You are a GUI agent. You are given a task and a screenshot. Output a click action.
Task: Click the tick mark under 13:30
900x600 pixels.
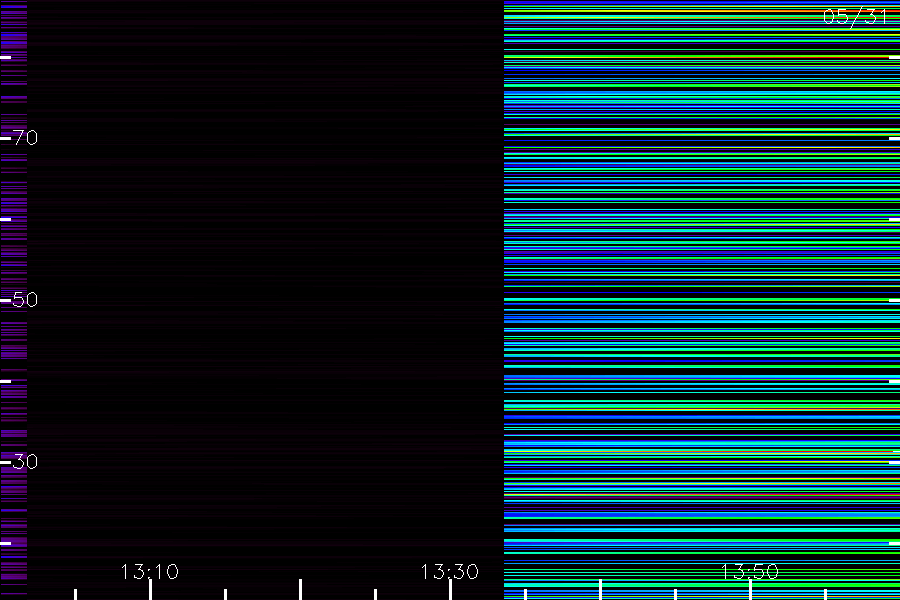pyautogui.click(x=451, y=590)
